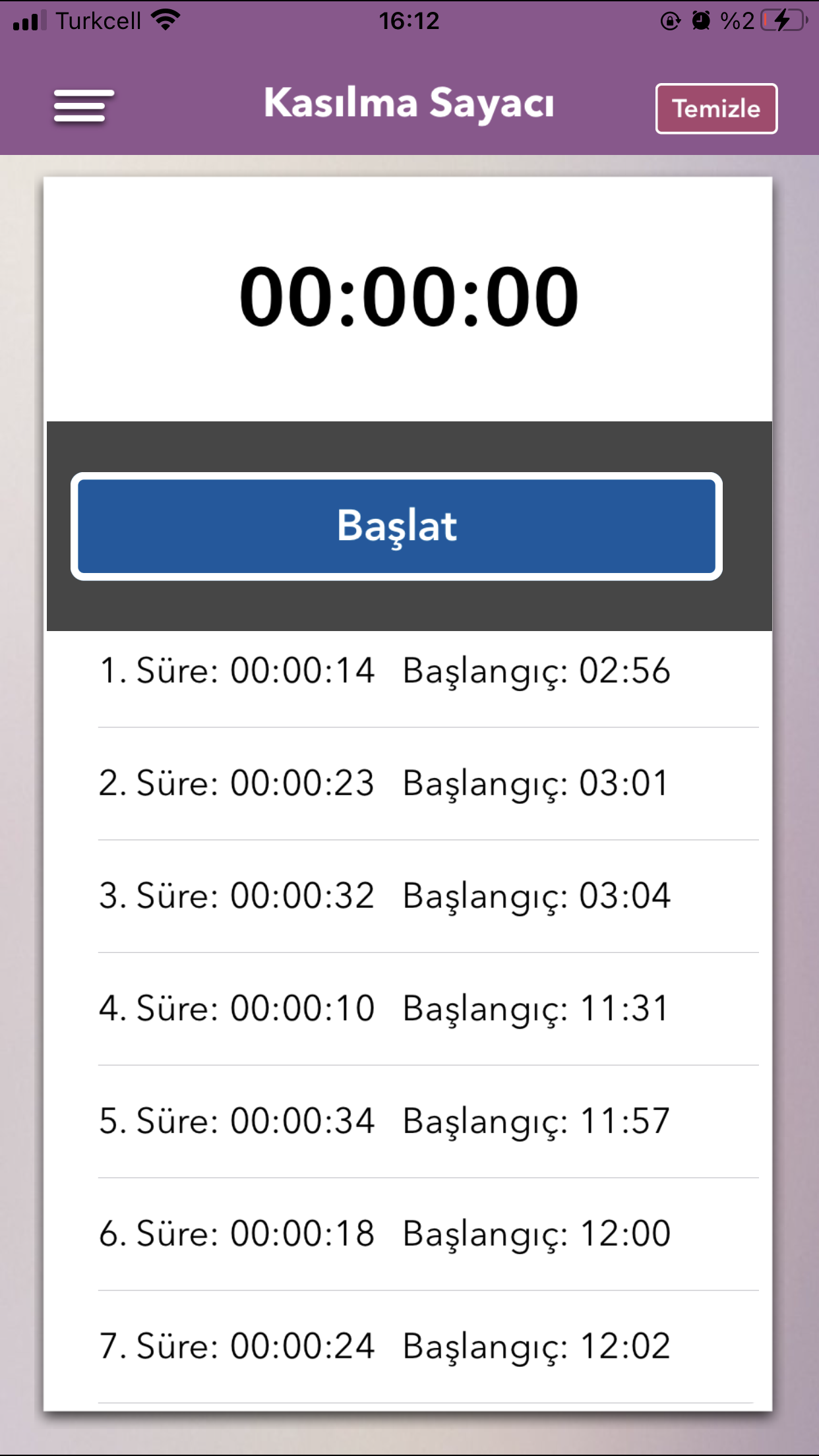Open the hamburger menu
Screen dimensions: 819x1456
click(84, 106)
